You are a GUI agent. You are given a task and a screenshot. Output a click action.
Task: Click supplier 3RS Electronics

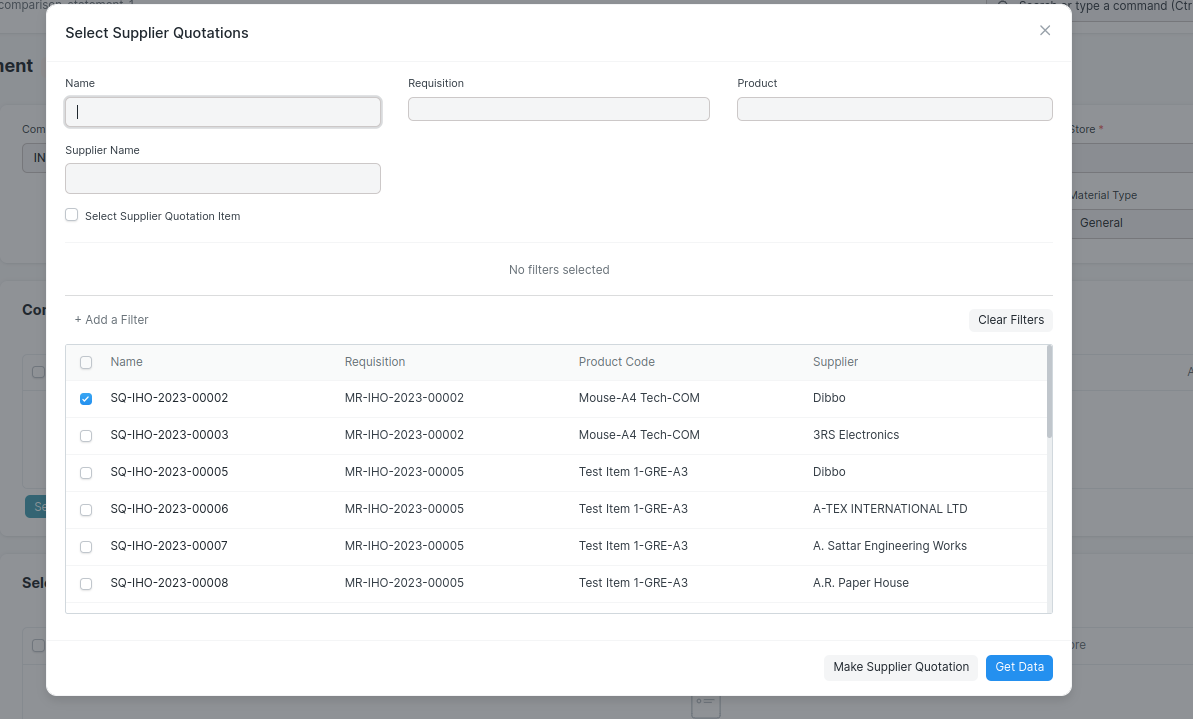pyautogui.click(x=856, y=435)
